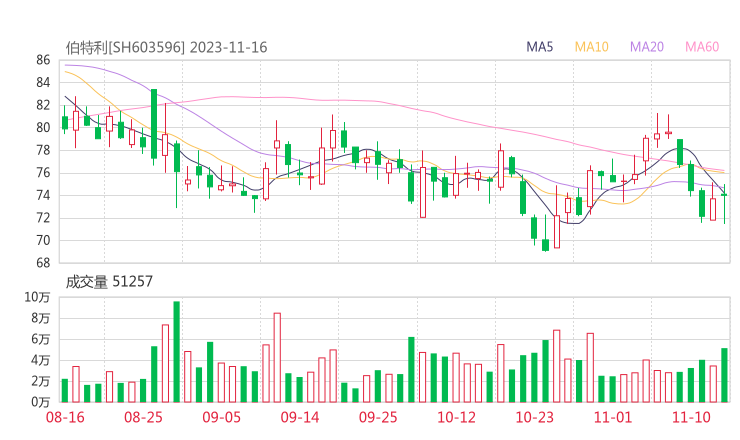Click the 08-25 date axis label
Screen dimensions: 740x440
click(x=143, y=417)
